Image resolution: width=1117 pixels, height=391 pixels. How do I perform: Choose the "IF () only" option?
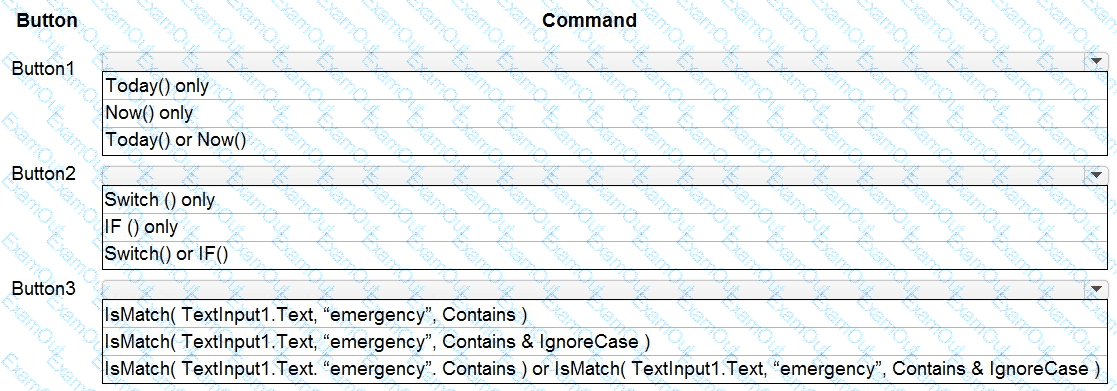[605, 227]
